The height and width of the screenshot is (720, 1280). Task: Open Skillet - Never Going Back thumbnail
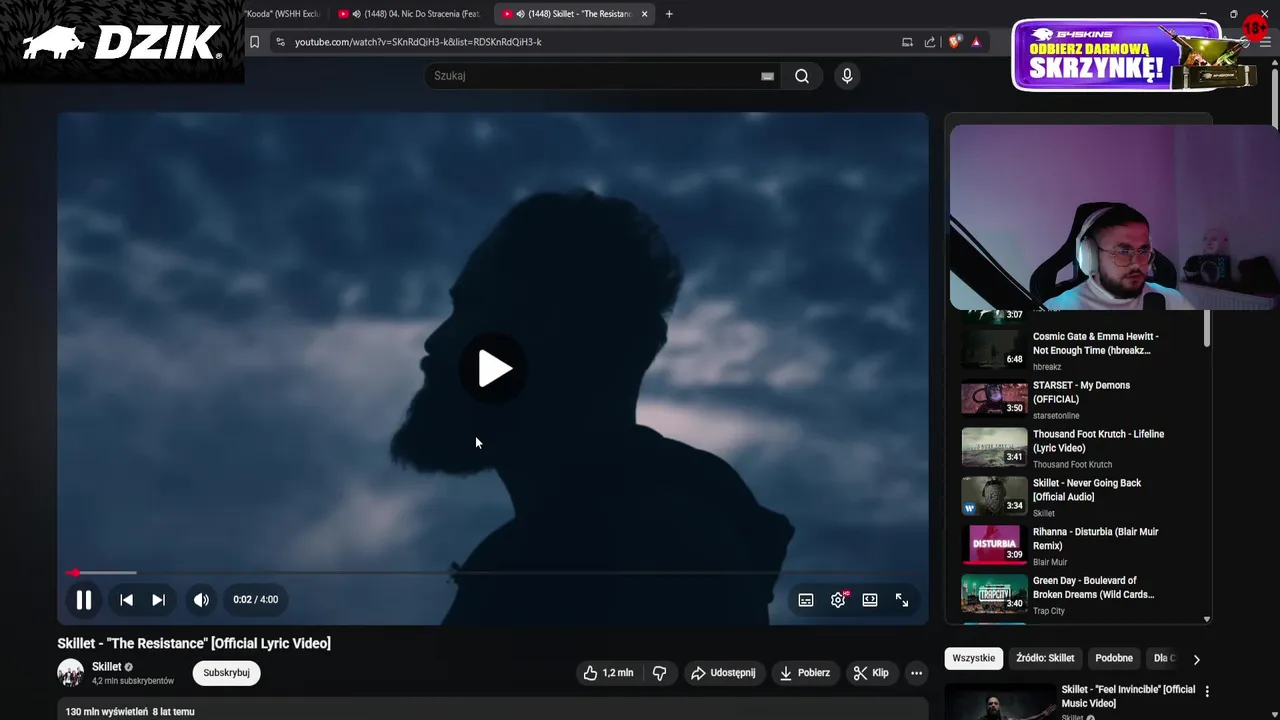[994, 496]
